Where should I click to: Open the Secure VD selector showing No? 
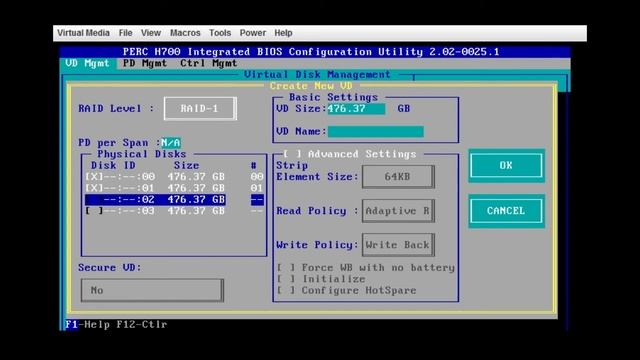pos(152,290)
